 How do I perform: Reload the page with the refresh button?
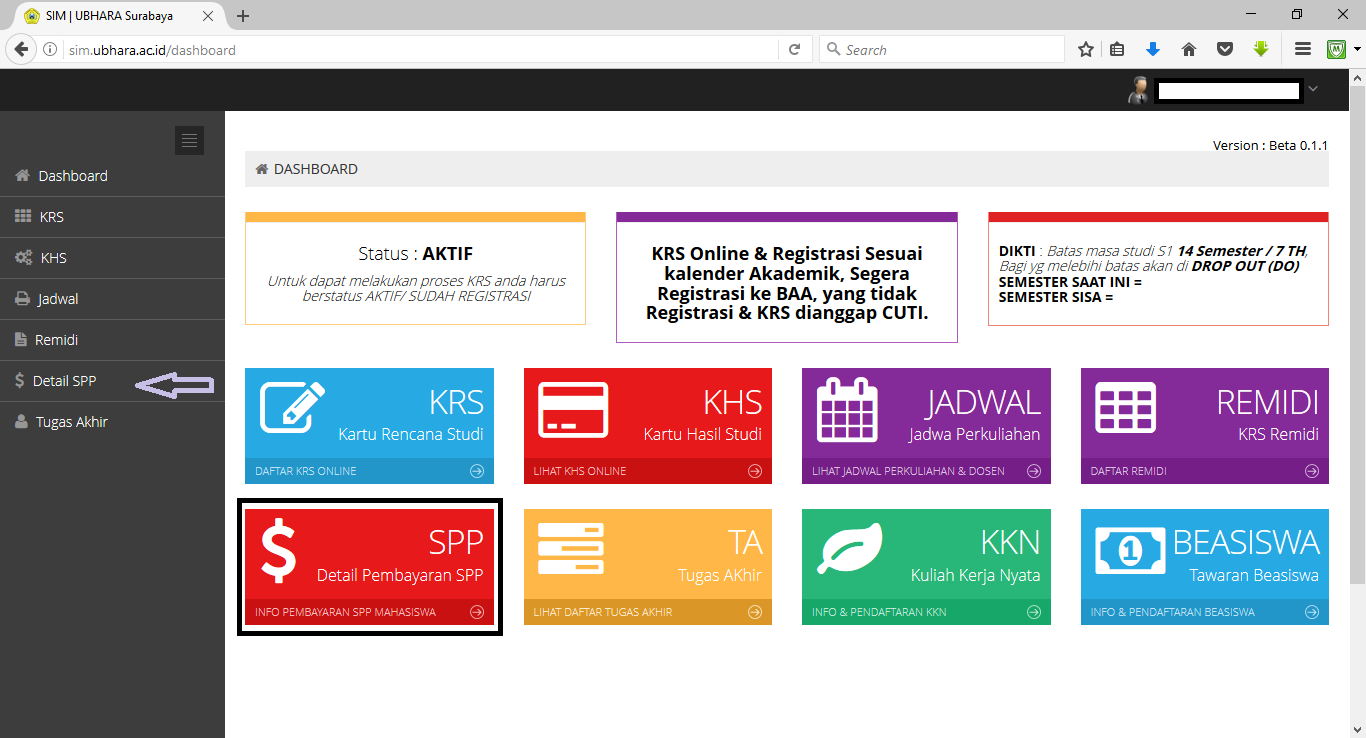point(794,50)
